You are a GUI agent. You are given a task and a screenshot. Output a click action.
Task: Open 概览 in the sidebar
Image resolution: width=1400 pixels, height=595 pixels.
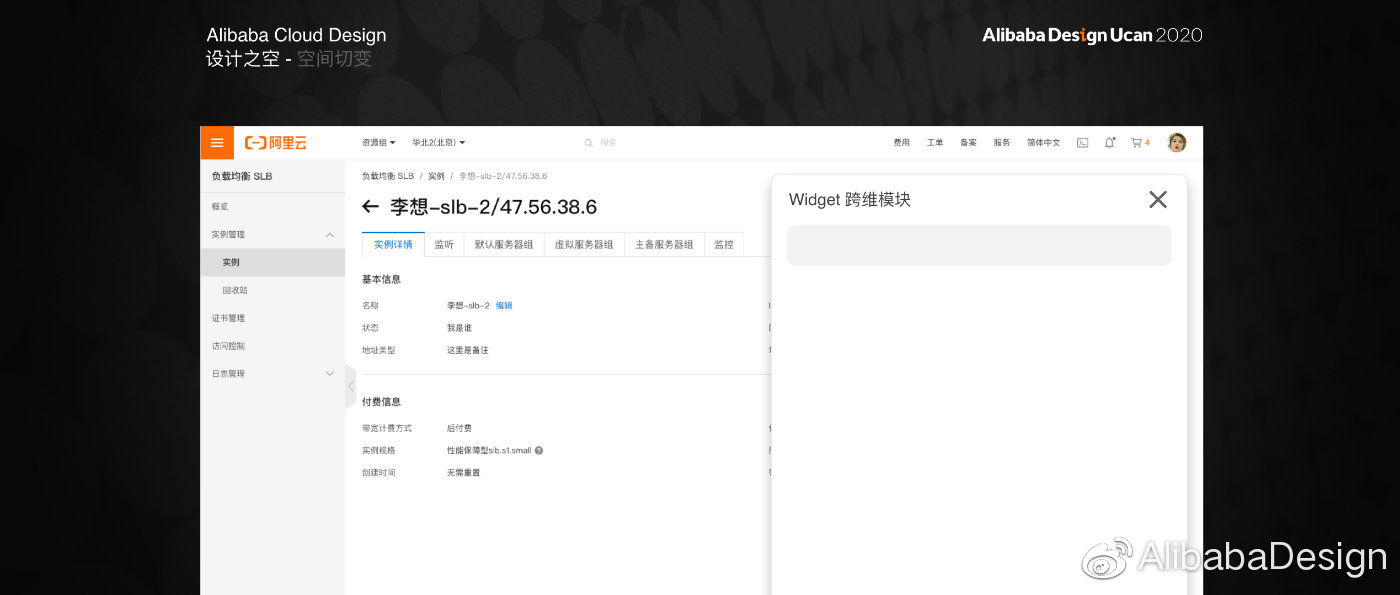click(x=220, y=206)
